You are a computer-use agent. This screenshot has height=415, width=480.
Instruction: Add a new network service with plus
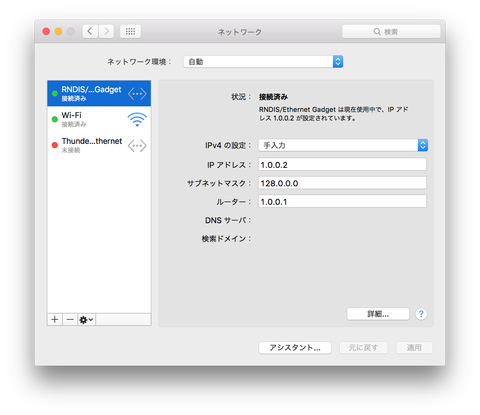tap(55, 320)
